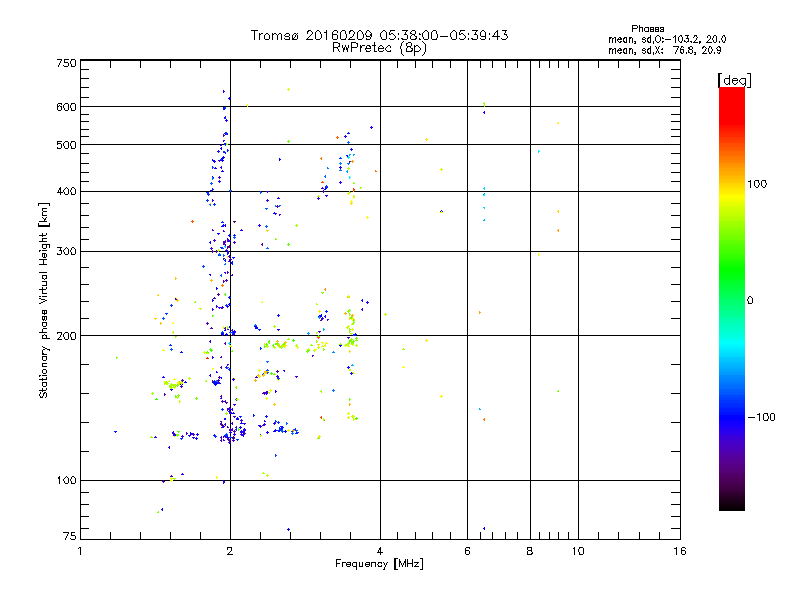Click the 'Stationary phase Virtual Height [km]' axis title
The width and height of the screenshot is (800, 600).
point(44,300)
